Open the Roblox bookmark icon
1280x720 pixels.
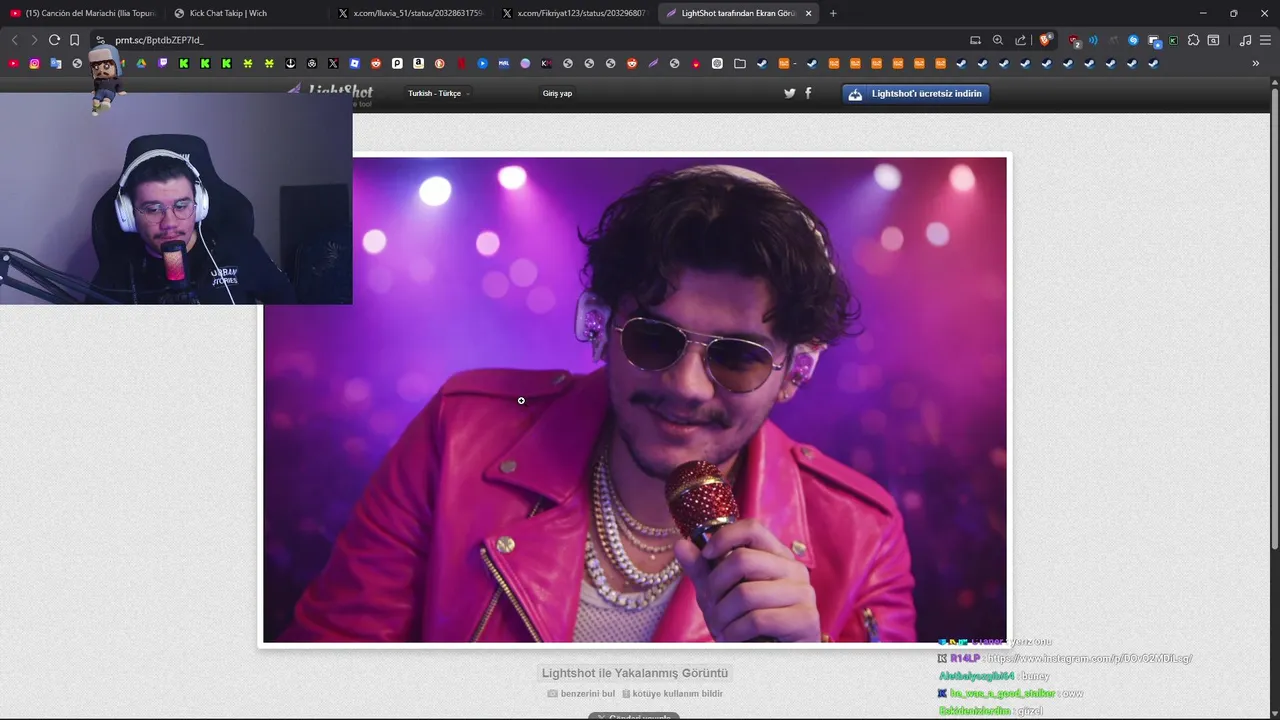point(354,63)
